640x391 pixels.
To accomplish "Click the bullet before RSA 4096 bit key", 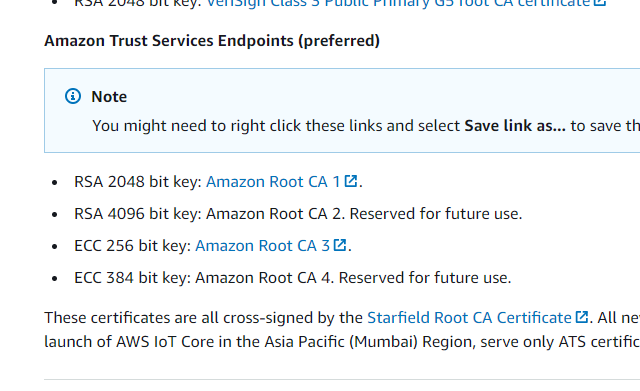I will 55,215.
